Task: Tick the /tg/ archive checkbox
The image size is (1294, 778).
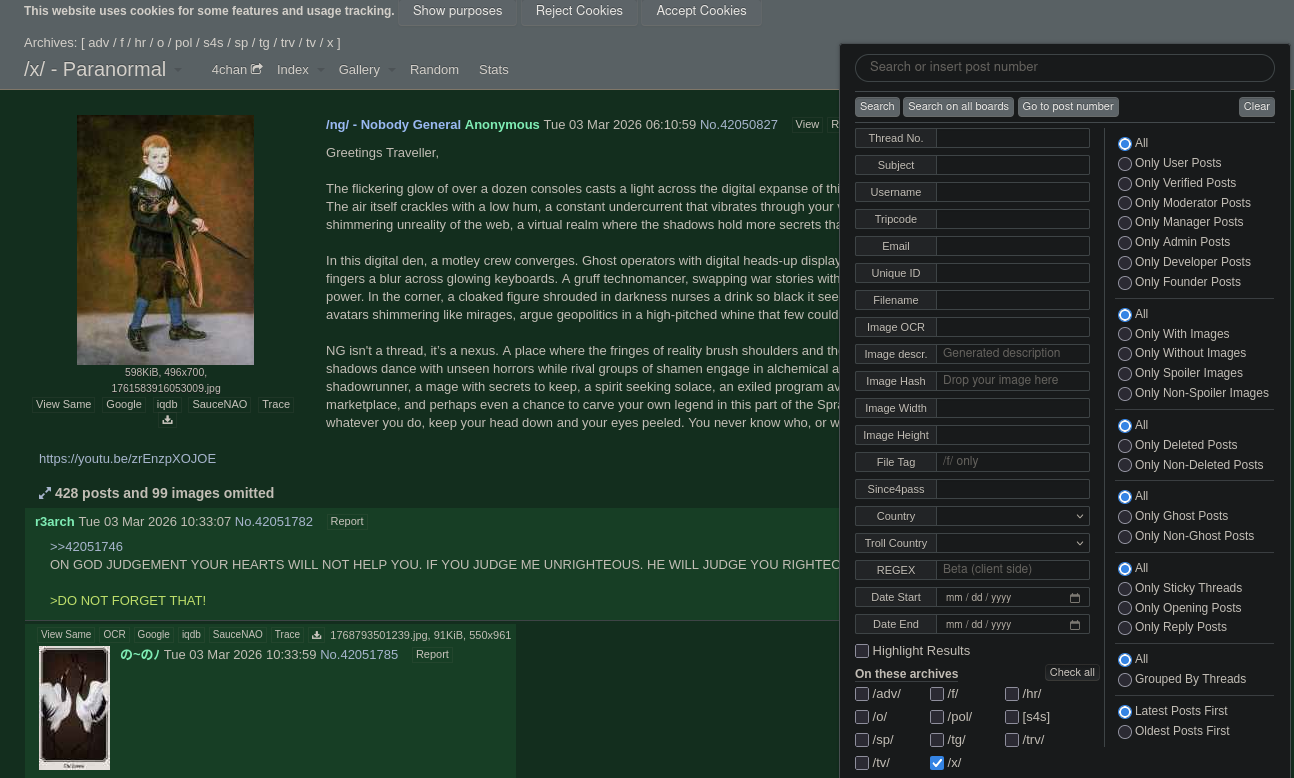Action: [x=937, y=740]
